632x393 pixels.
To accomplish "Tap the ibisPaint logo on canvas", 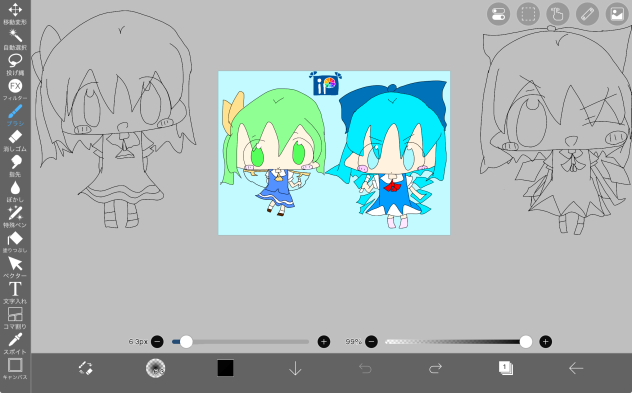I will (326, 84).
